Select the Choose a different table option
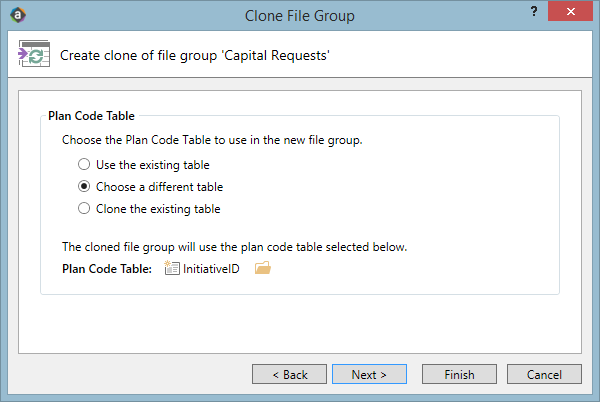600x402 pixels. (x=84, y=186)
